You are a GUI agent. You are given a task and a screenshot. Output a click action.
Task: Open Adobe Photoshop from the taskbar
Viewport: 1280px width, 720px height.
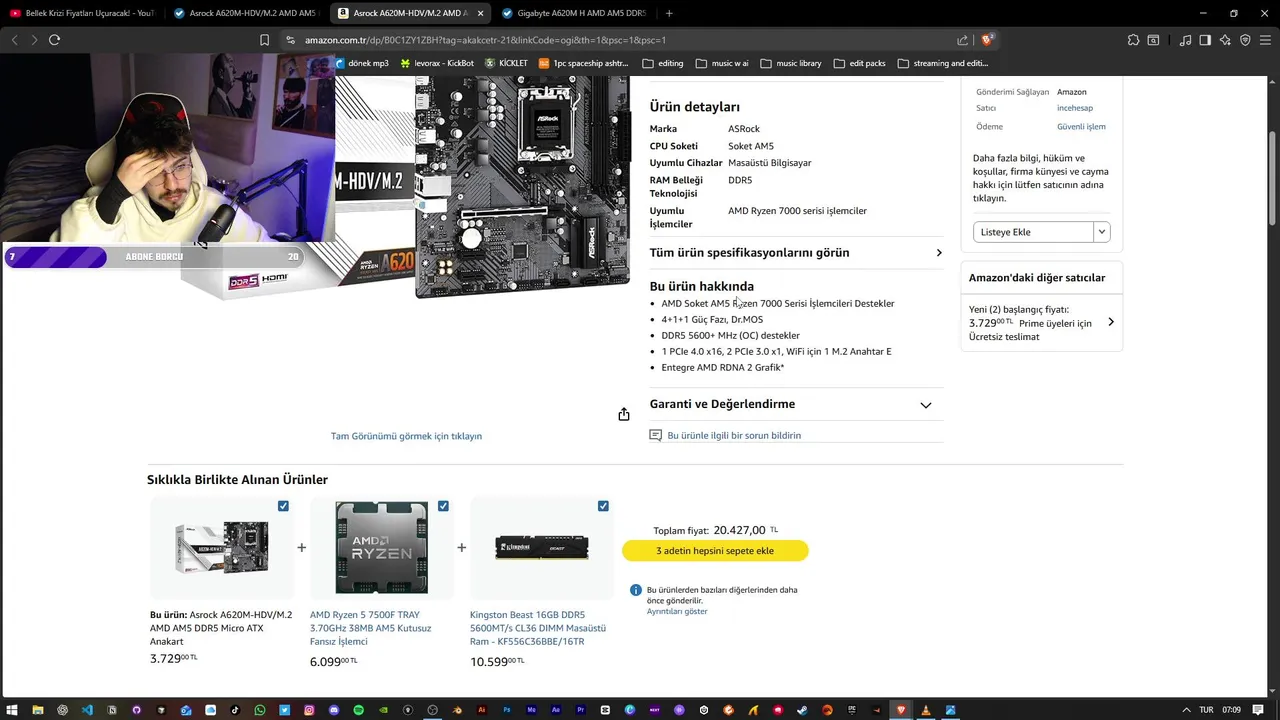click(507, 710)
